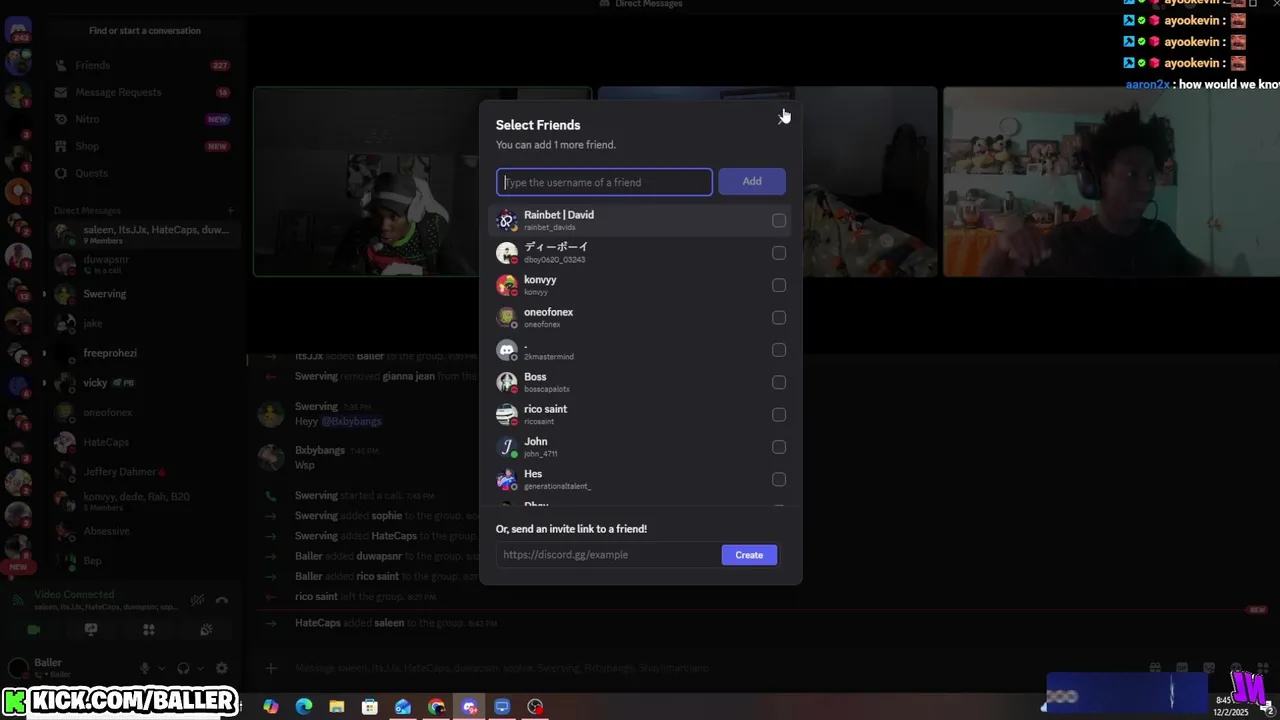Open the Swerving direct message
1280x720 pixels.
tap(144, 294)
